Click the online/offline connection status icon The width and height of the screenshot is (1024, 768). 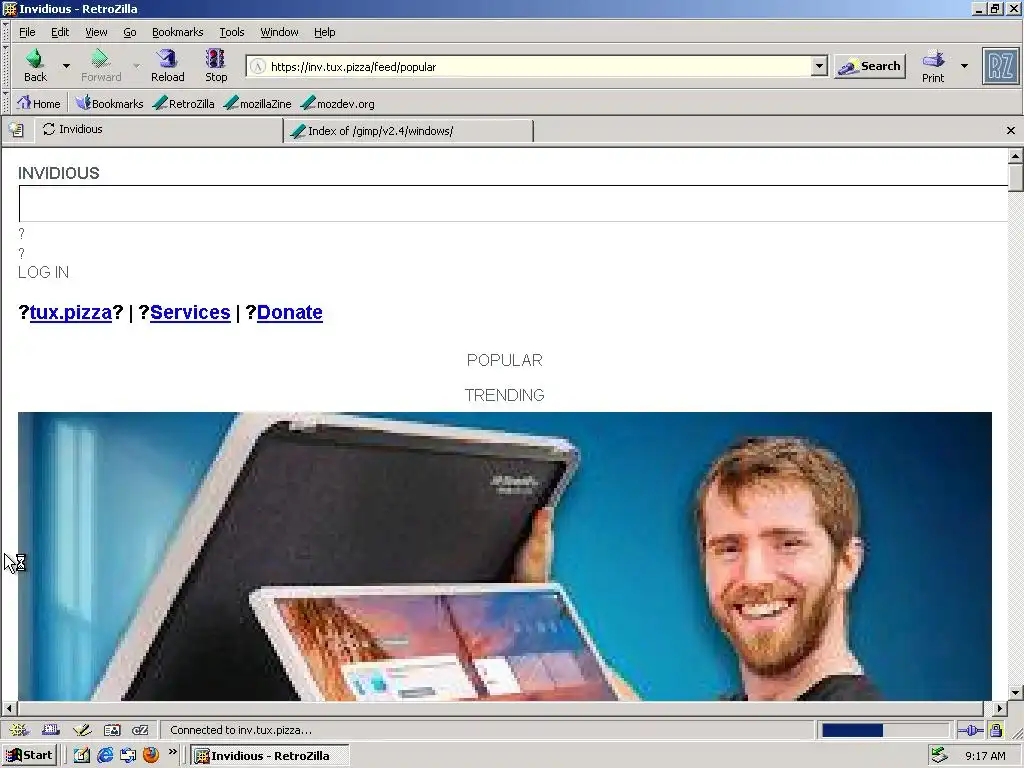coord(970,730)
